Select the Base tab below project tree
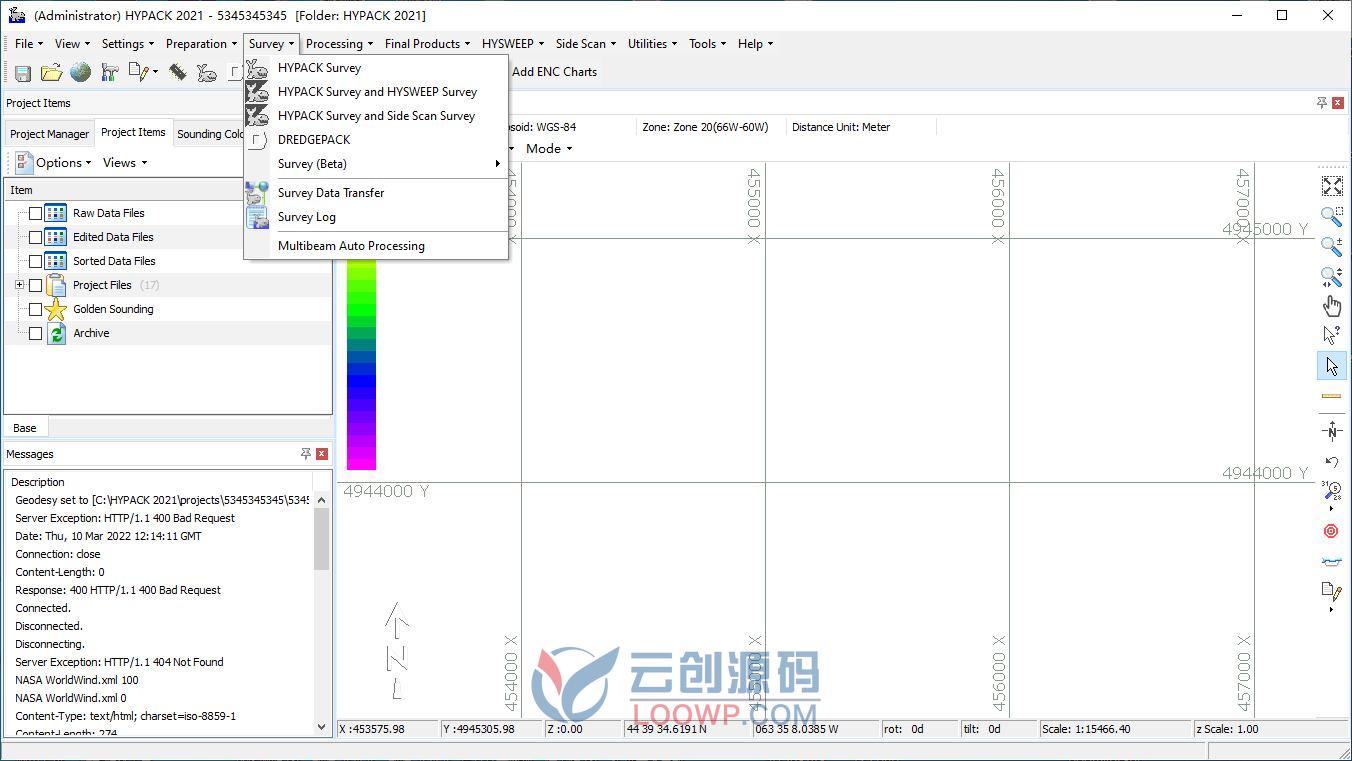Image resolution: width=1352 pixels, height=761 pixels. pos(25,428)
